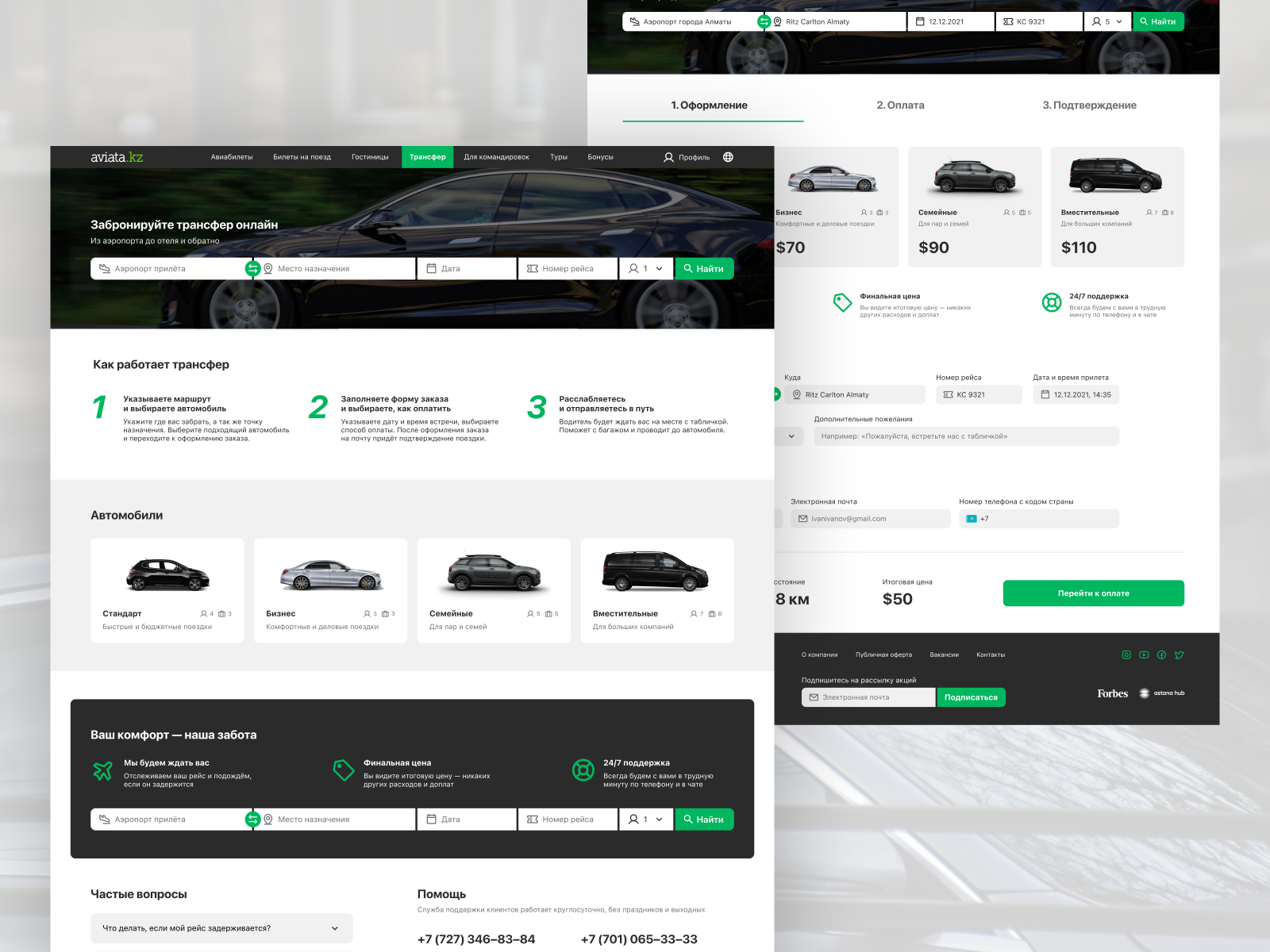Open the passenger count dropdown in search bar
This screenshot has width=1270, height=952.
[645, 268]
